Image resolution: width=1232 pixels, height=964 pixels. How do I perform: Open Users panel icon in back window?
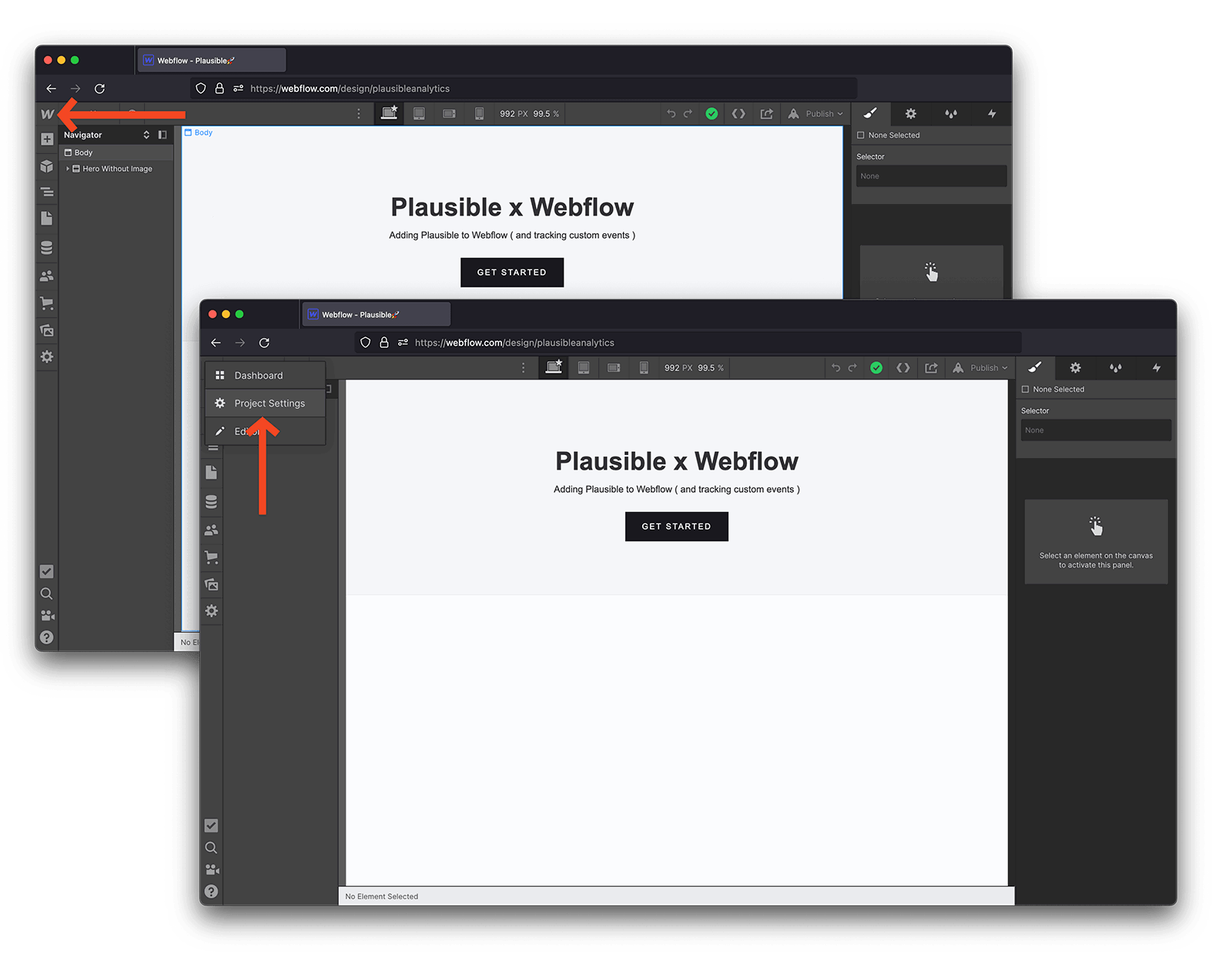[47, 276]
